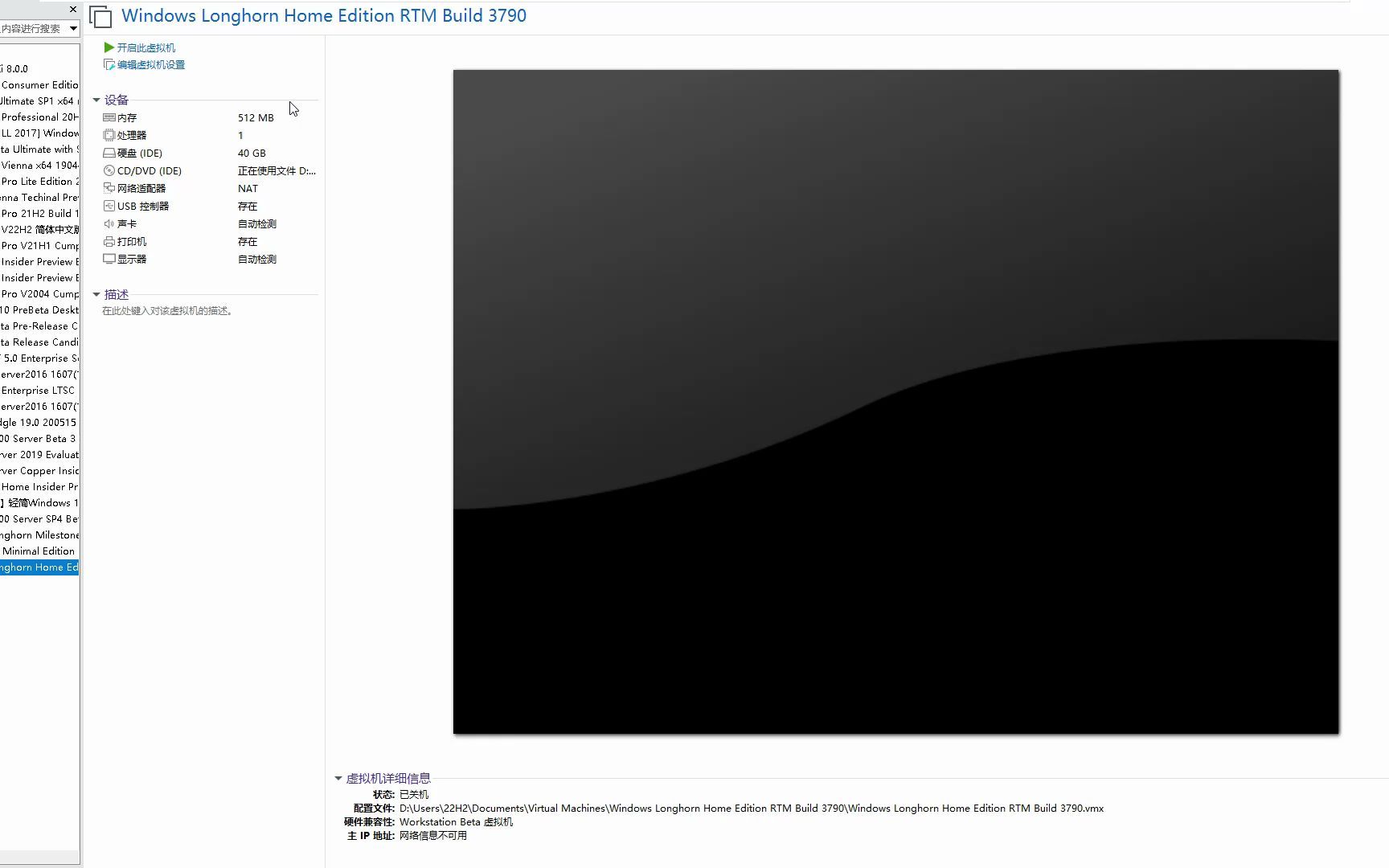Select the Pro V21H1 library item
Image resolution: width=1389 pixels, height=868 pixels.
[39, 246]
